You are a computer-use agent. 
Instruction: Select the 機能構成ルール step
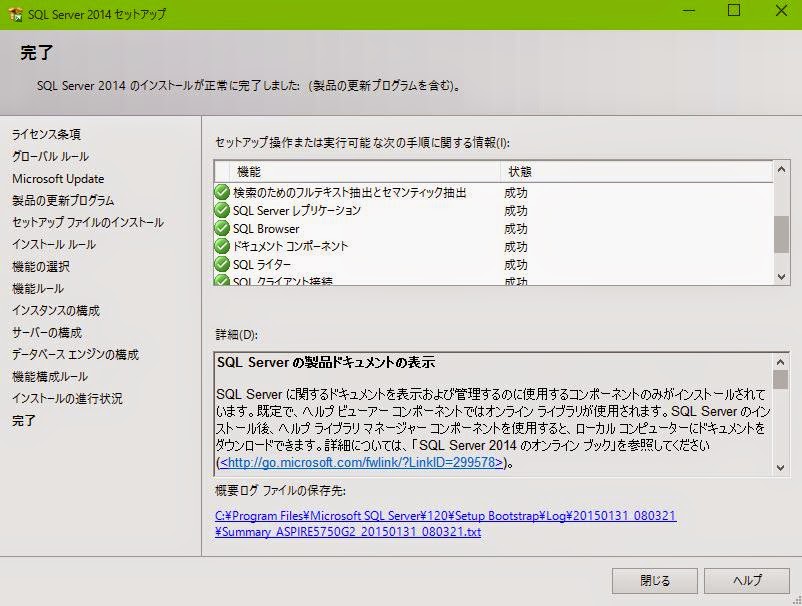click(x=50, y=376)
